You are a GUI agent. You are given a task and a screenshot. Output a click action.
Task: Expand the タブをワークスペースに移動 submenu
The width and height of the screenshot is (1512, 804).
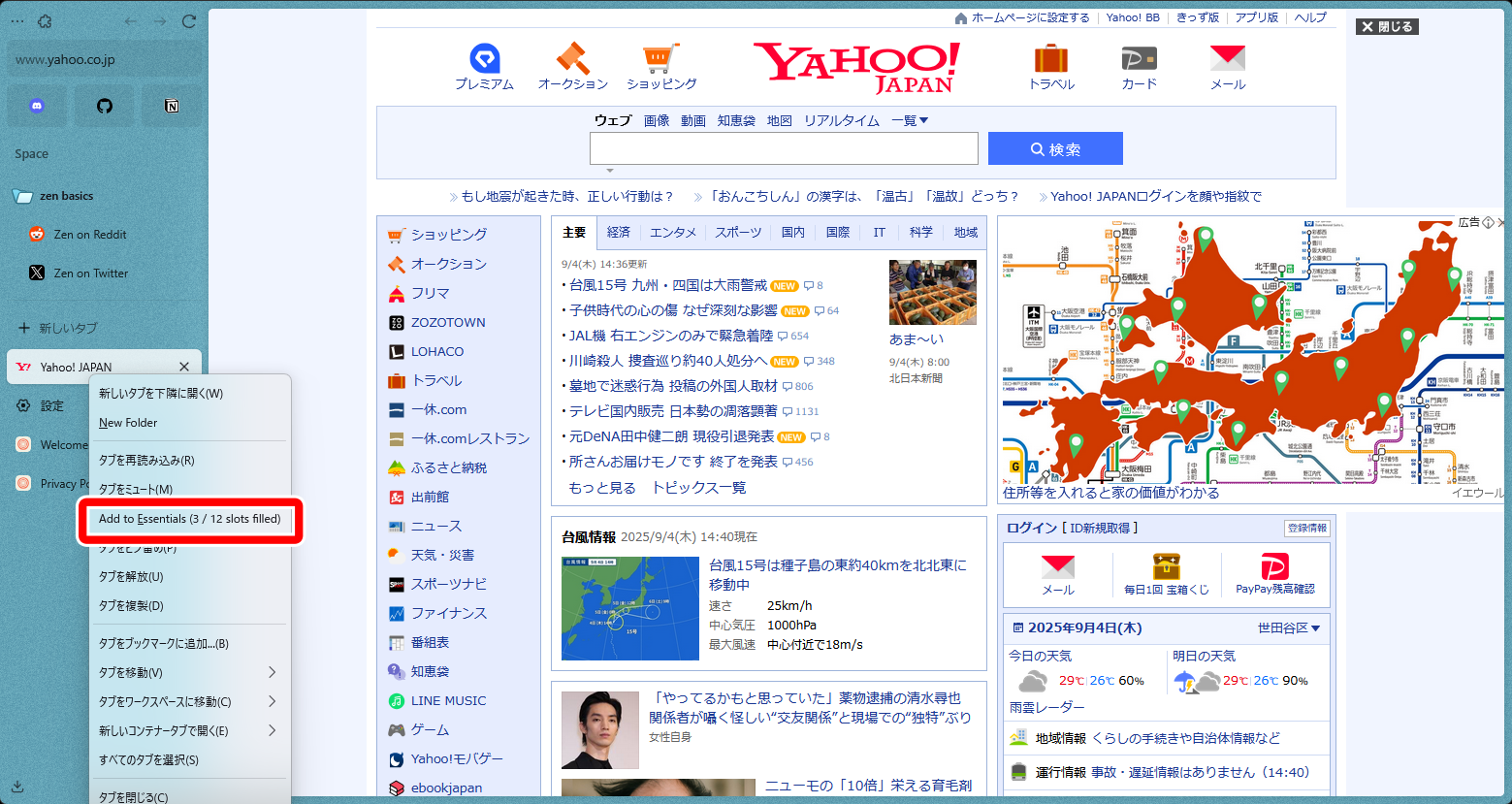[189, 701]
